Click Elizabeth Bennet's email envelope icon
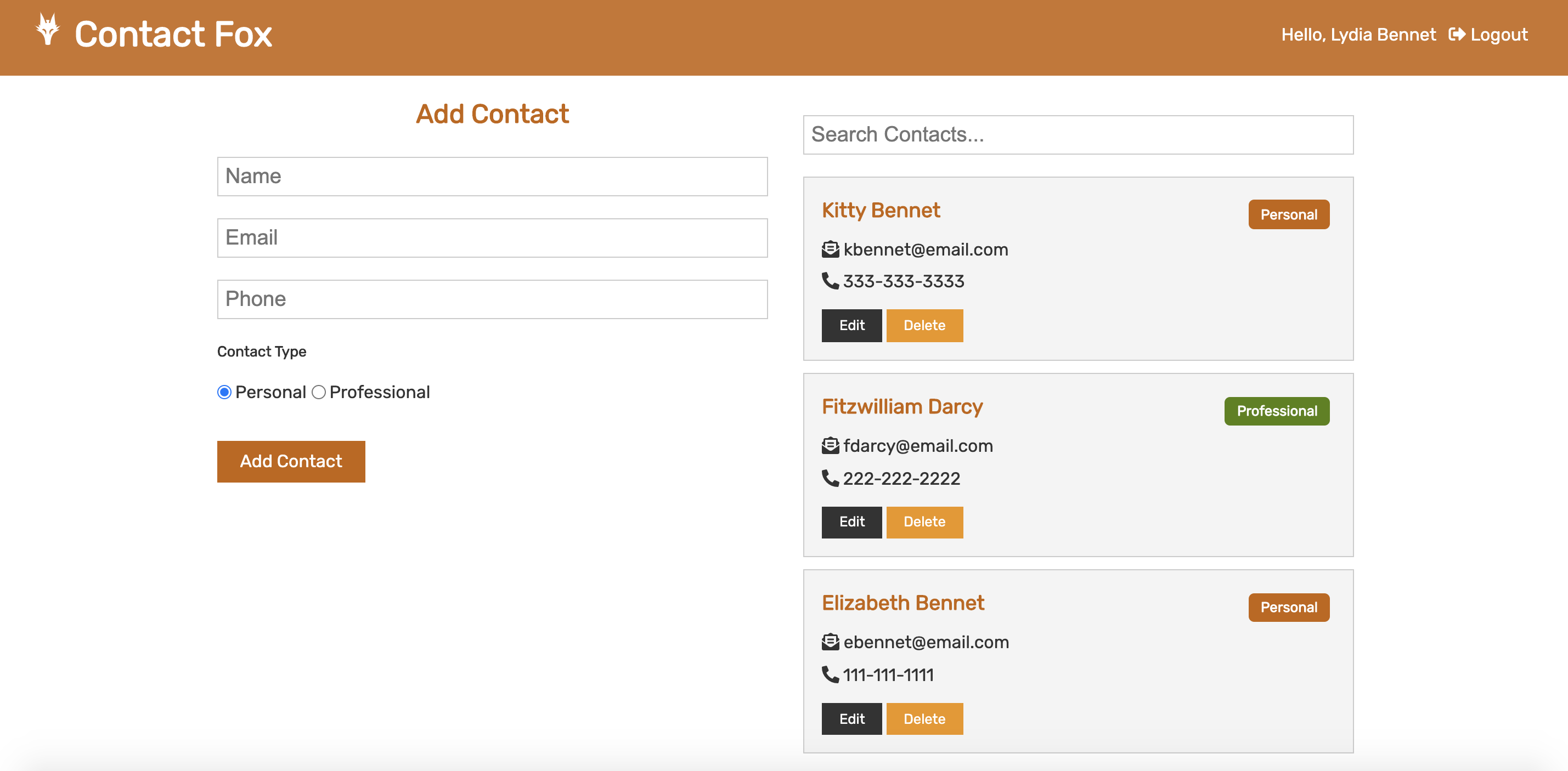Screen dimensions: 1568x771 [830, 642]
